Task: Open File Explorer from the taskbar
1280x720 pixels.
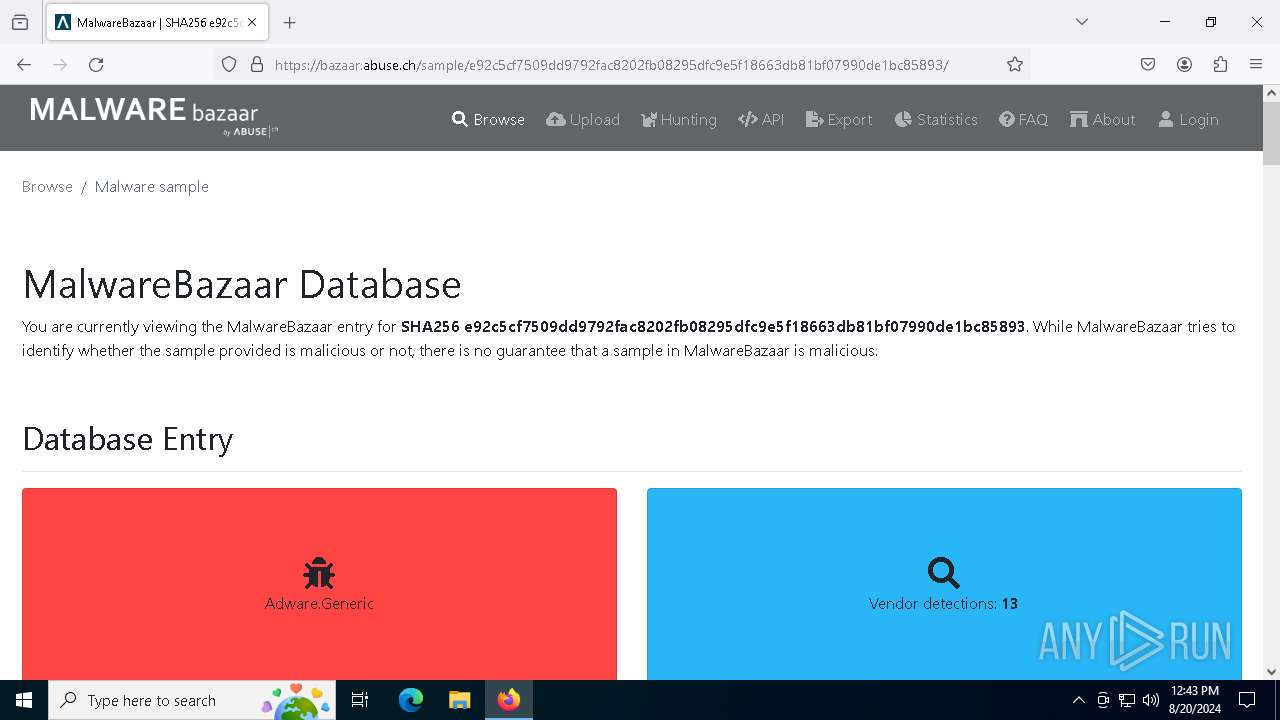Action: pyautogui.click(x=459, y=700)
